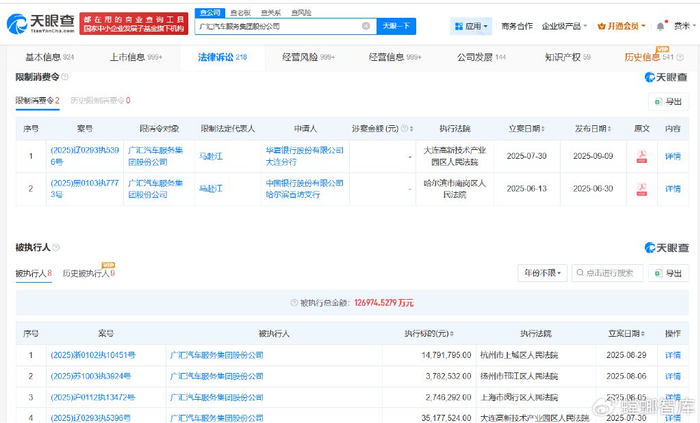Click amount 14,791,795.00
Viewport: 700px width, 423px height.
click(446, 355)
